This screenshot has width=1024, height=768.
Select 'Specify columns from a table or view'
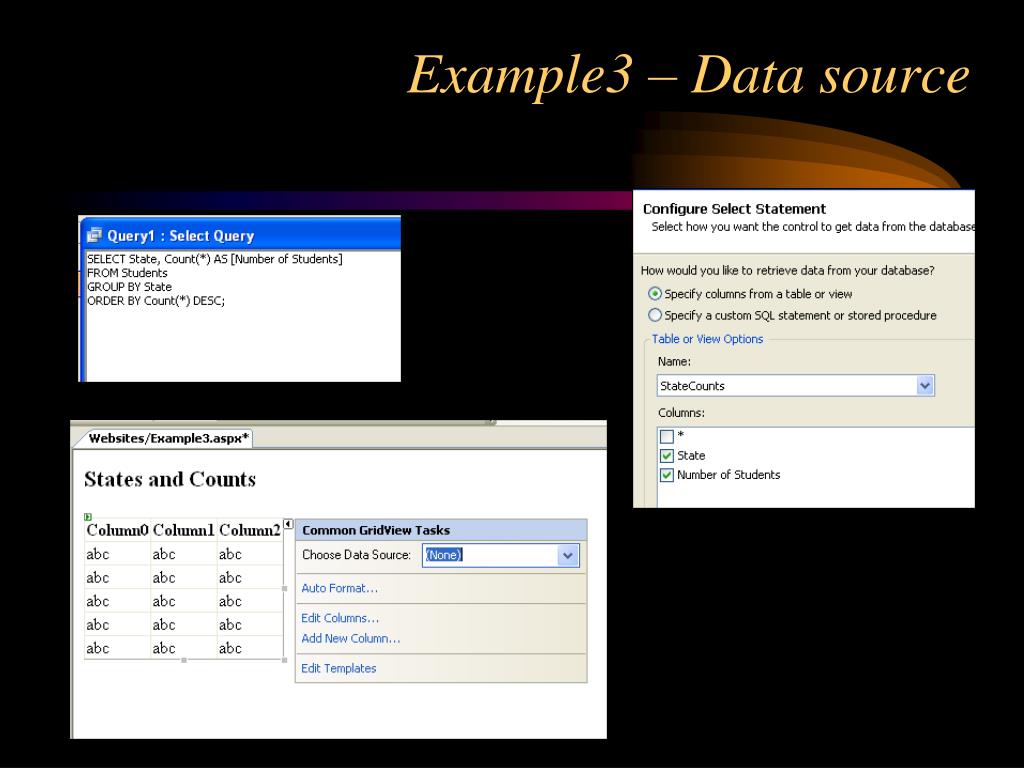click(x=654, y=294)
